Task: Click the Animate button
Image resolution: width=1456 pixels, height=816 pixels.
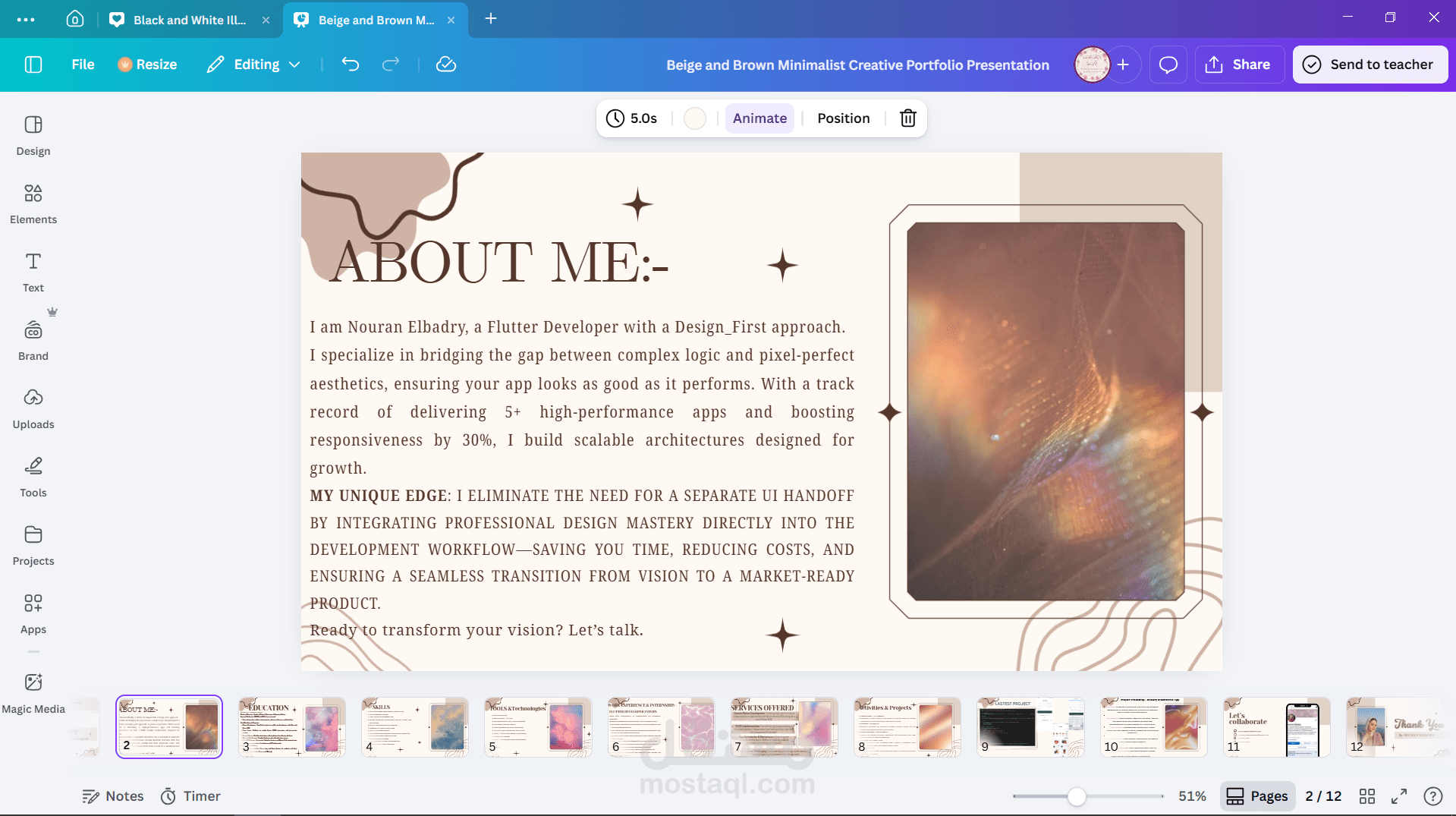Action: pyautogui.click(x=759, y=118)
